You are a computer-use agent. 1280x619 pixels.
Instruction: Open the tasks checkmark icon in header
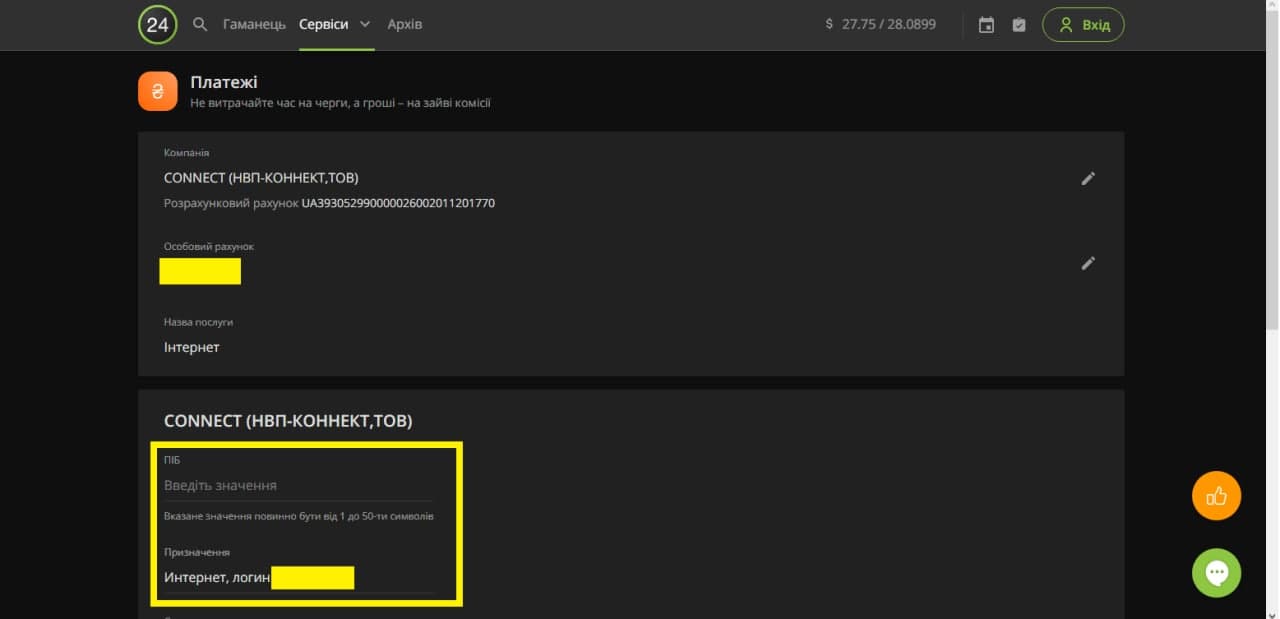(x=1019, y=25)
